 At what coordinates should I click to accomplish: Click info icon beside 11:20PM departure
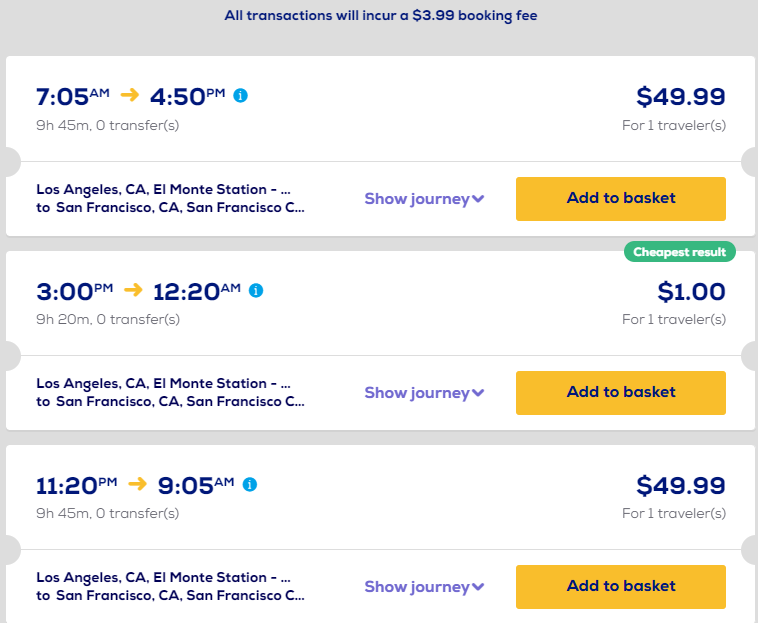(250, 484)
